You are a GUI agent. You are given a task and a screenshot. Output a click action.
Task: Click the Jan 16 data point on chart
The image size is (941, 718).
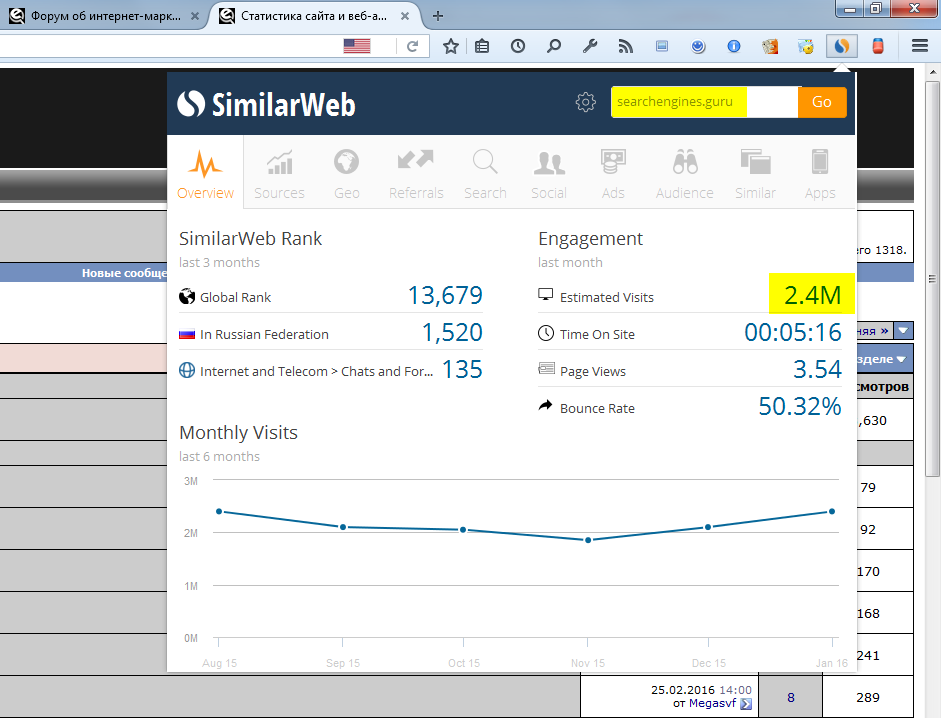pos(832,511)
